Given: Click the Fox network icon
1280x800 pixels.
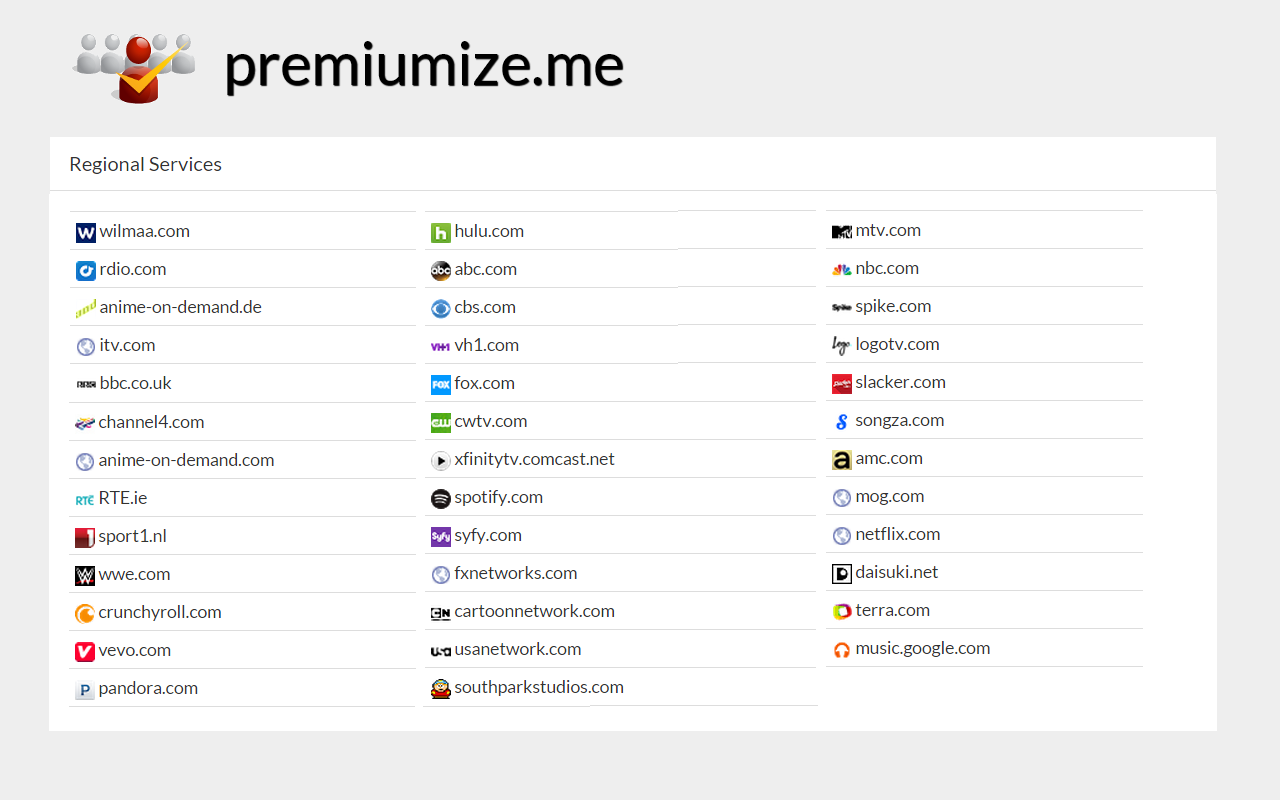Looking at the screenshot, I should pyautogui.click(x=440, y=383).
